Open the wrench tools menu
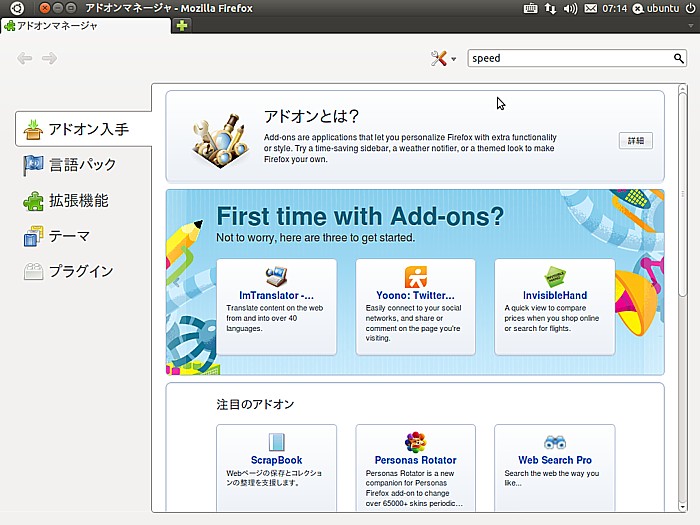700x525 pixels. [443, 58]
